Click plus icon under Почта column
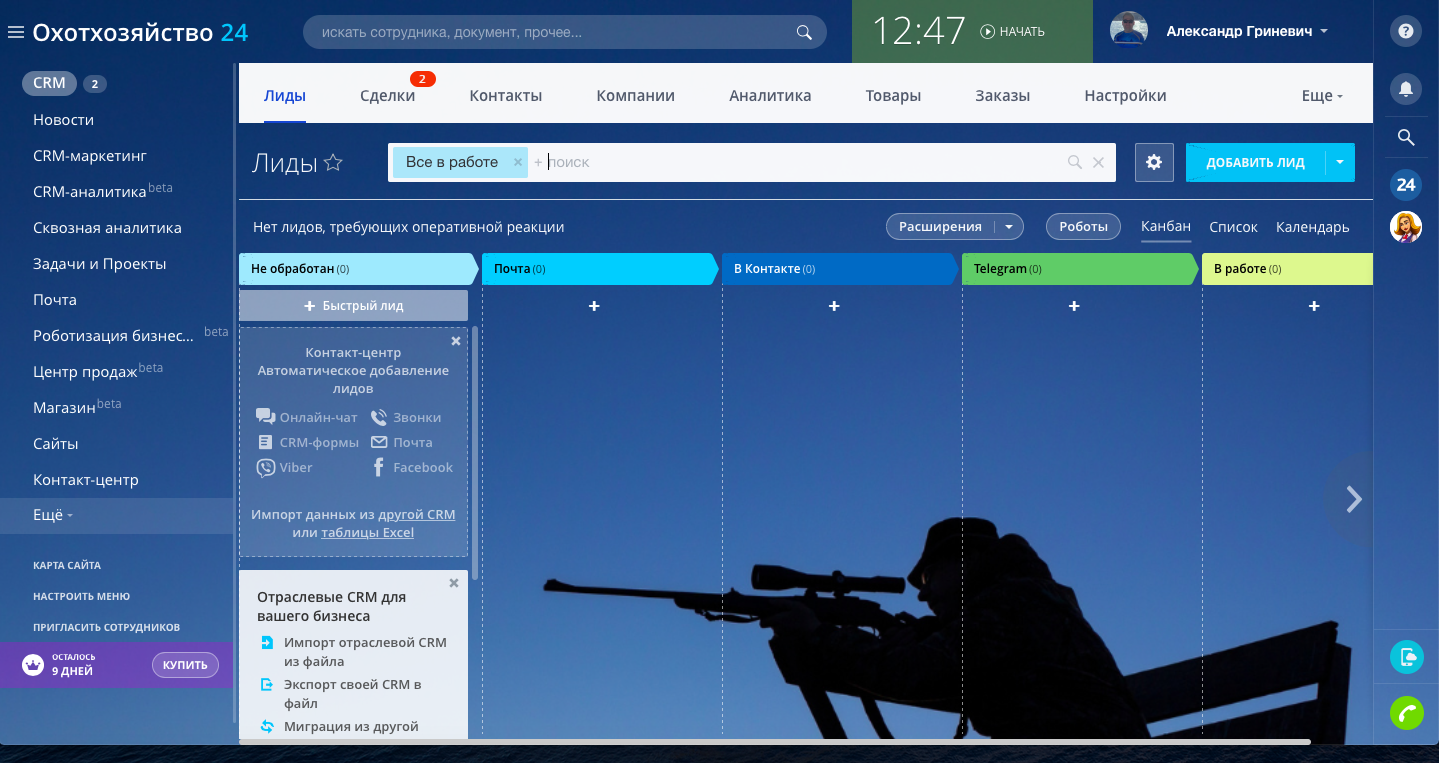 click(x=594, y=306)
